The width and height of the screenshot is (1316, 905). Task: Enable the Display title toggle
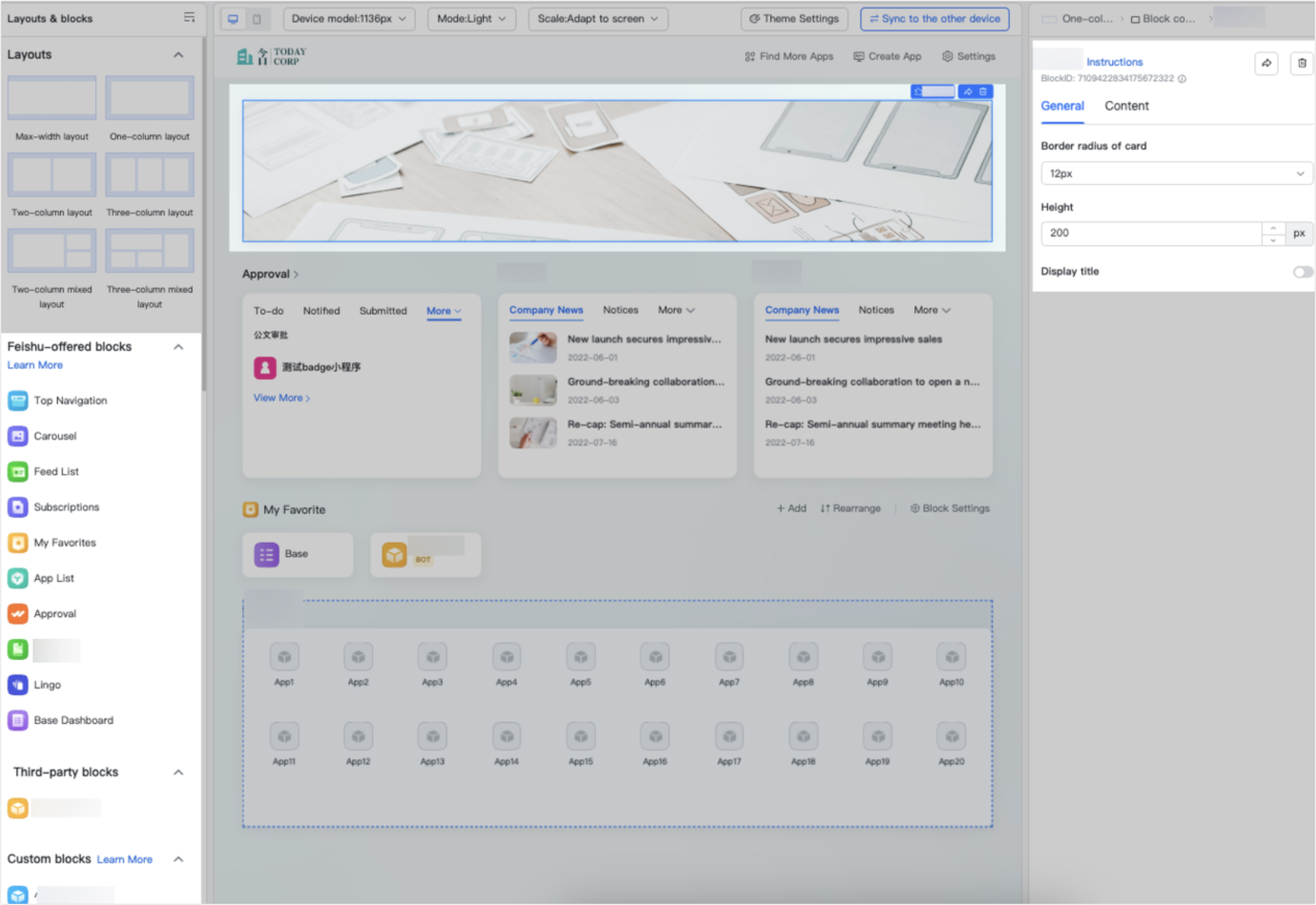click(1301, 271)
